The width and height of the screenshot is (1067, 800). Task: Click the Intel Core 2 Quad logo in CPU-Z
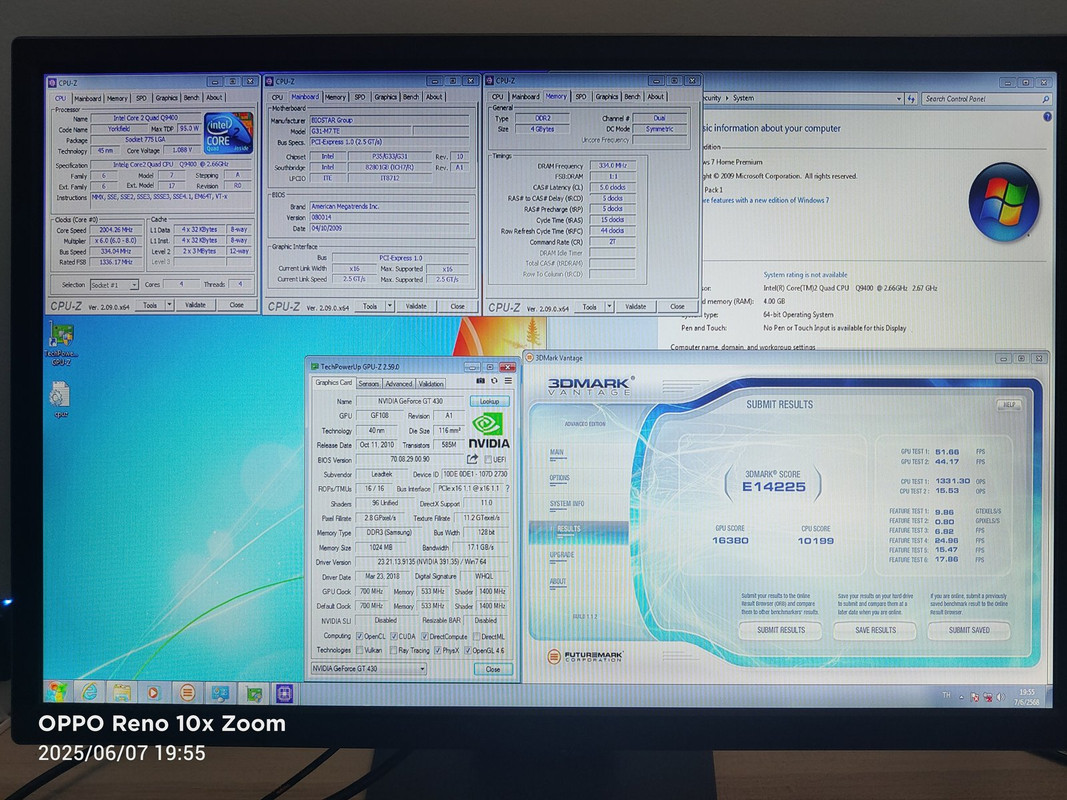[228, 133]
